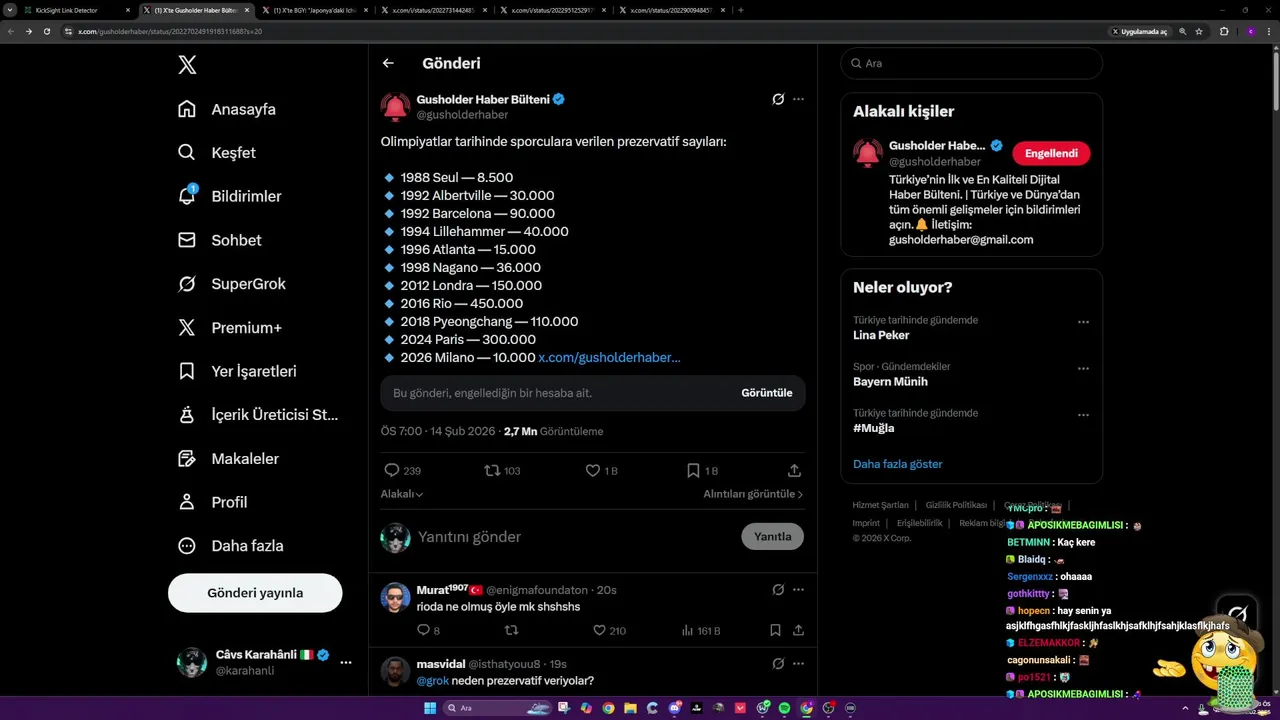Image resolution: width=1280 pixels, height=720 pixels.
Task: More options for Lina Peker trend
Action: pyautogui.click(x=1083, y=322)
